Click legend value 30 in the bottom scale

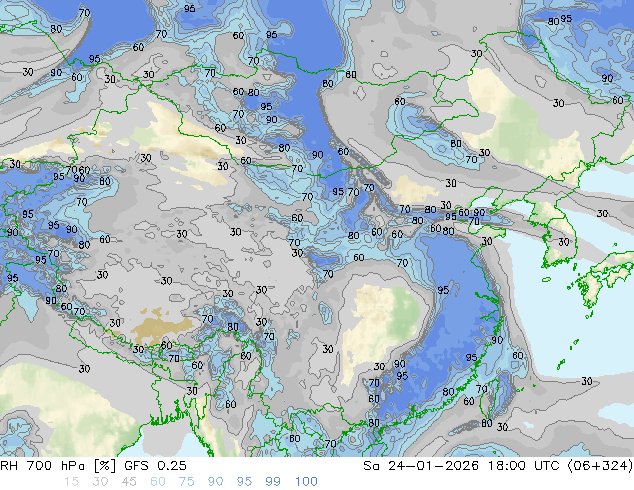click(x=100, y=482)
